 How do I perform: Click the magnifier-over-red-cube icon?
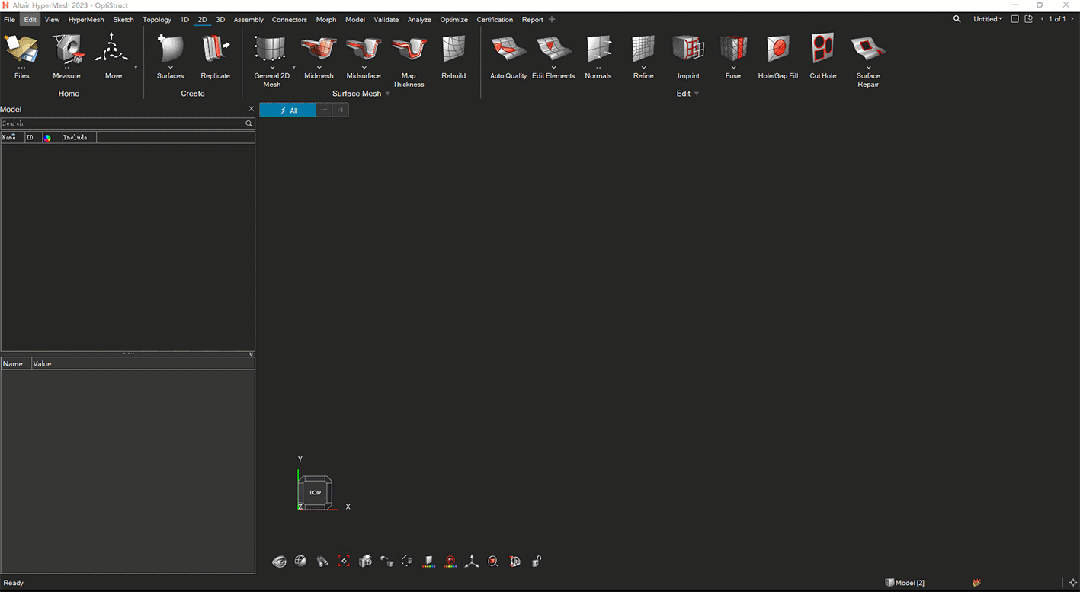493,561
